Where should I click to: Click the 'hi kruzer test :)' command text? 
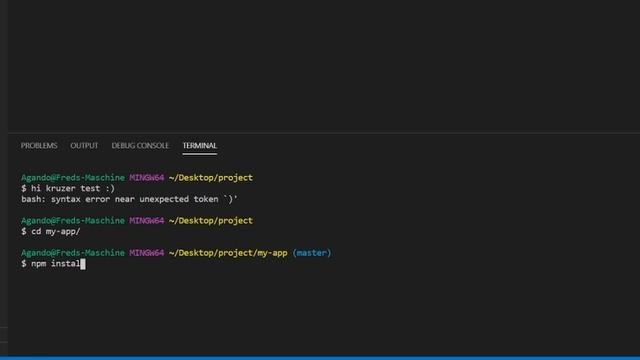coord(73,189)
